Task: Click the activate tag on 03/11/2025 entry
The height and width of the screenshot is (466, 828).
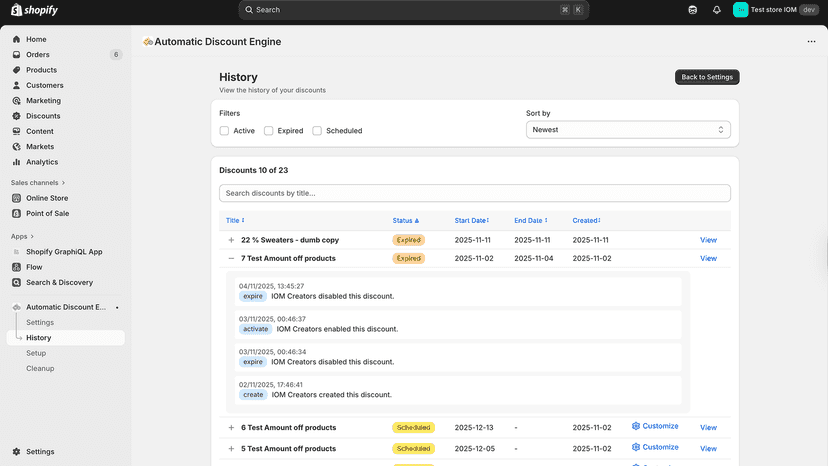Action: 255,329
